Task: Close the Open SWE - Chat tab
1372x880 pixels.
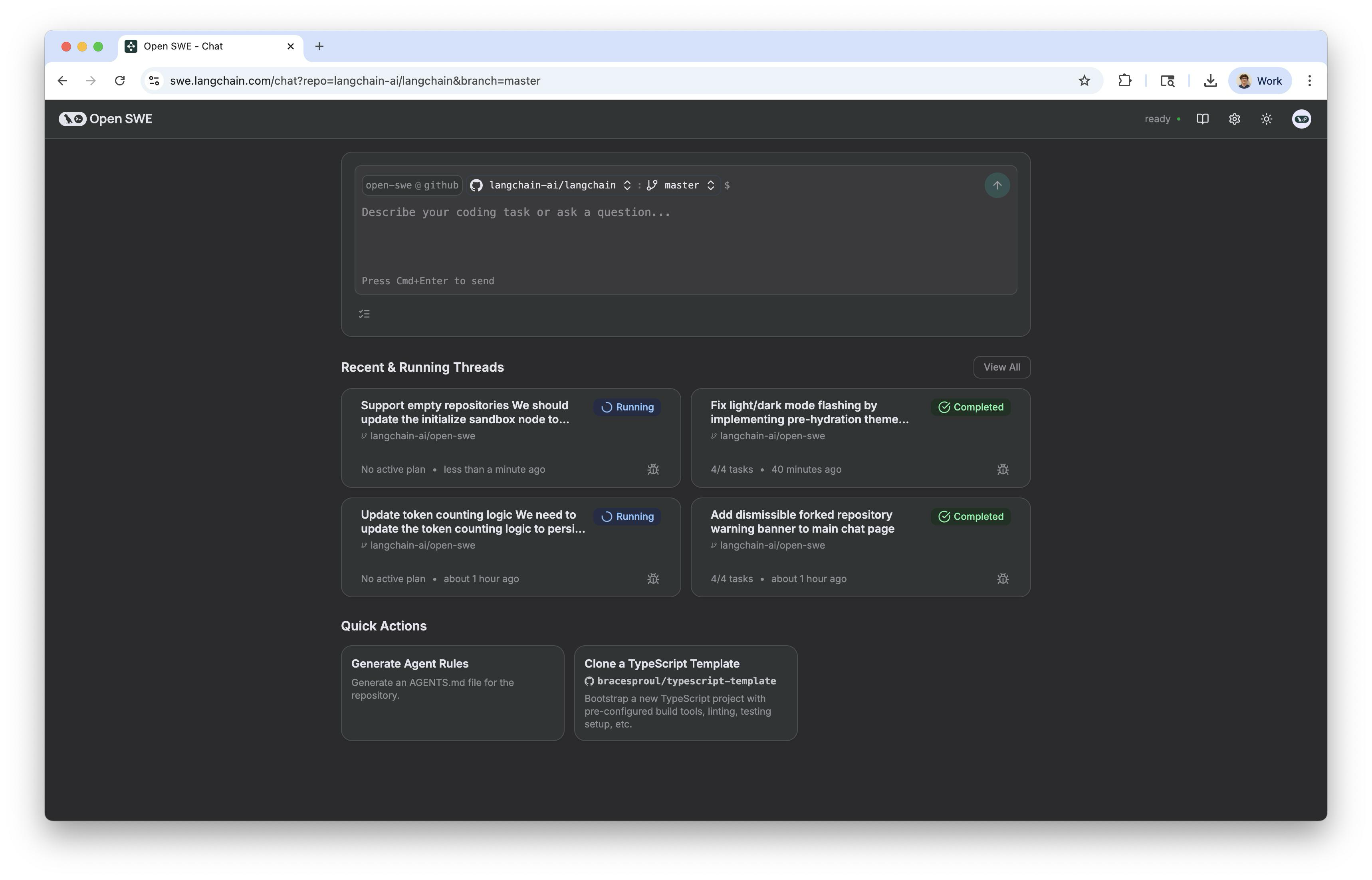Action: (x=290, y=46)
